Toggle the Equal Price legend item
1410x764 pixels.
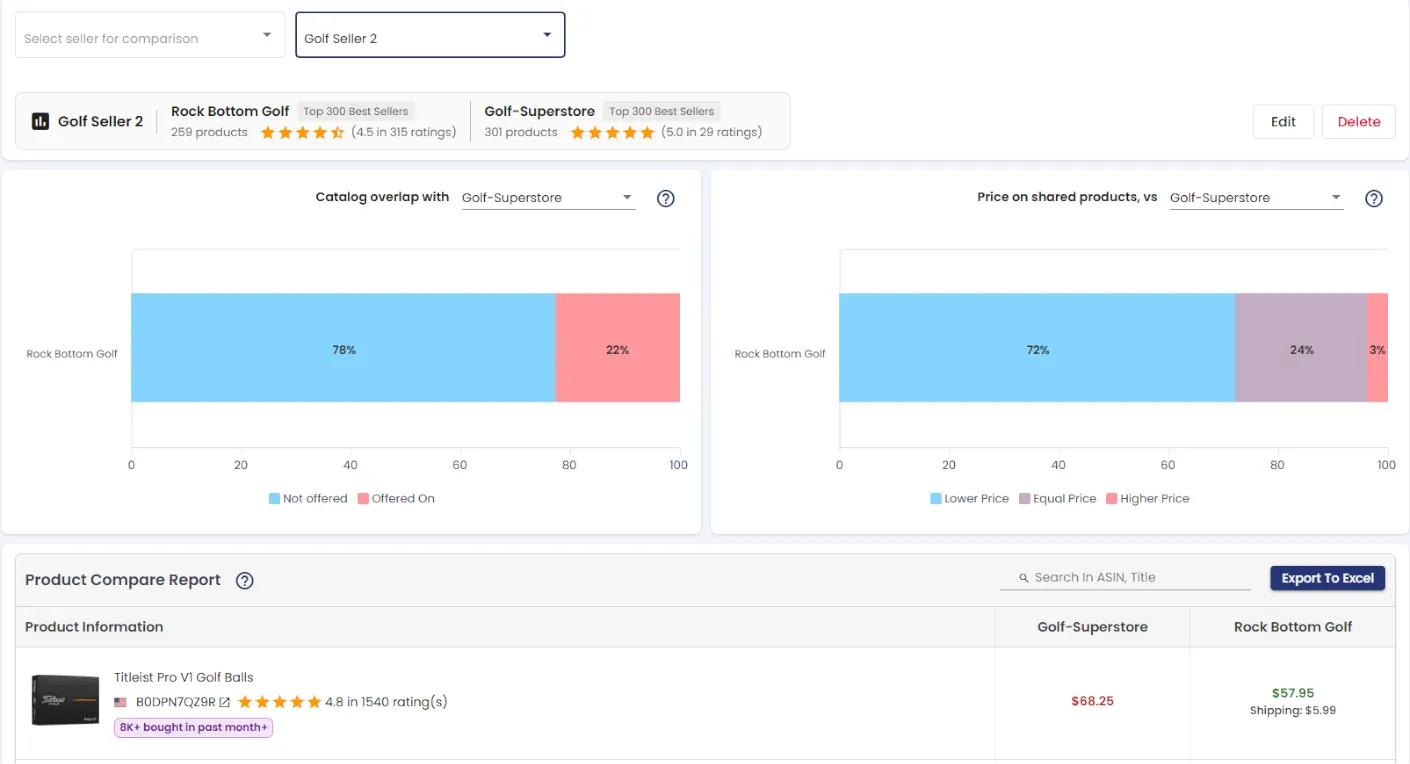pyautogui.click(x=1058, y=498)
